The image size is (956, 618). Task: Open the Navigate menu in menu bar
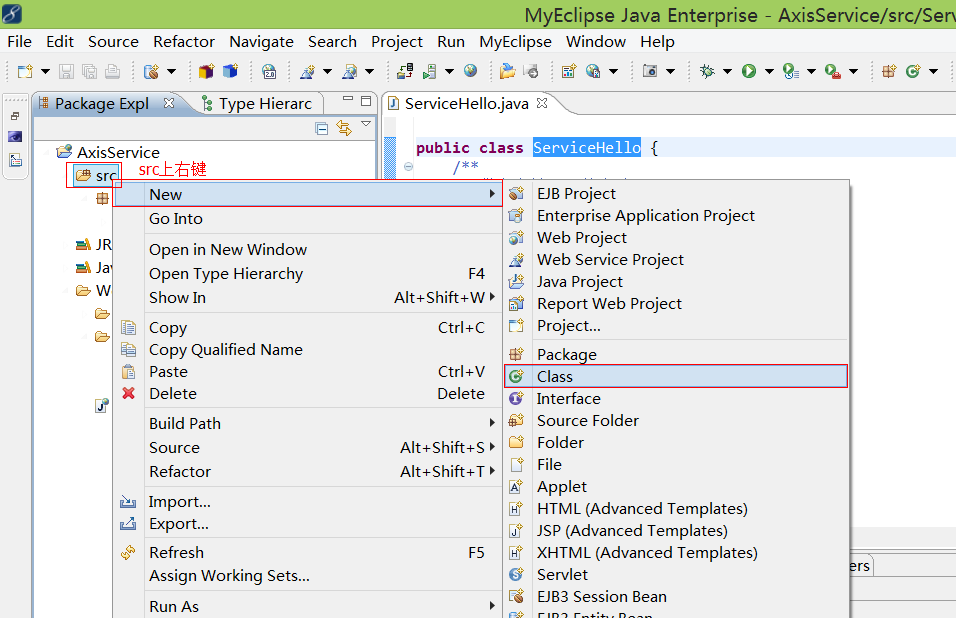click(x=261, y=41)
